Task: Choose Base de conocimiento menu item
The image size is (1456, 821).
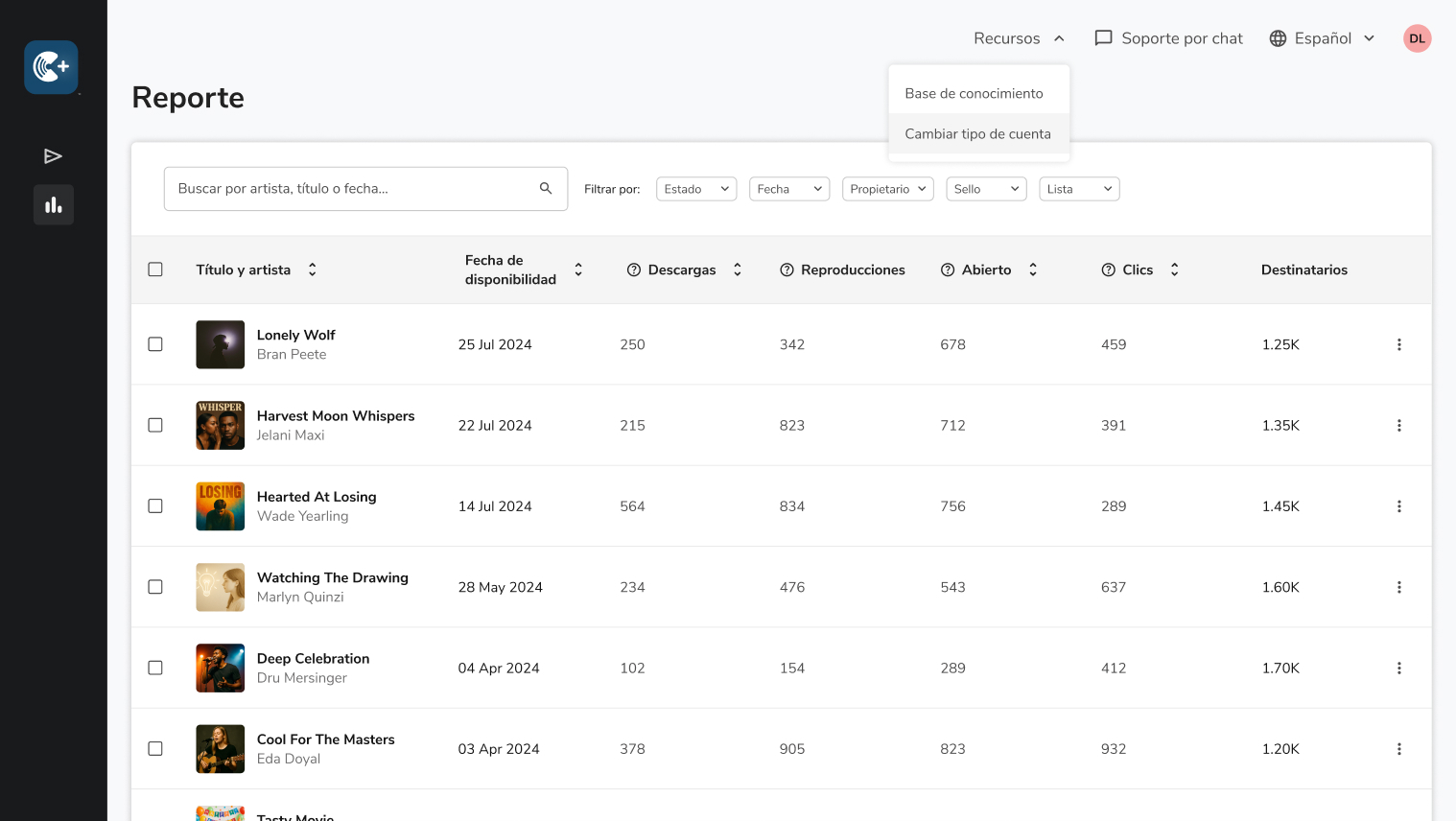Action: [x=974, y=93]
